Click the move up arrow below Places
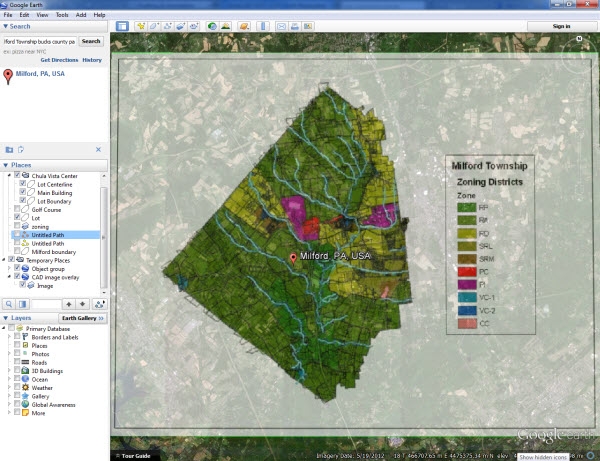Image resolution: width=600 pixels, height=461 pixels. (69, 304)
